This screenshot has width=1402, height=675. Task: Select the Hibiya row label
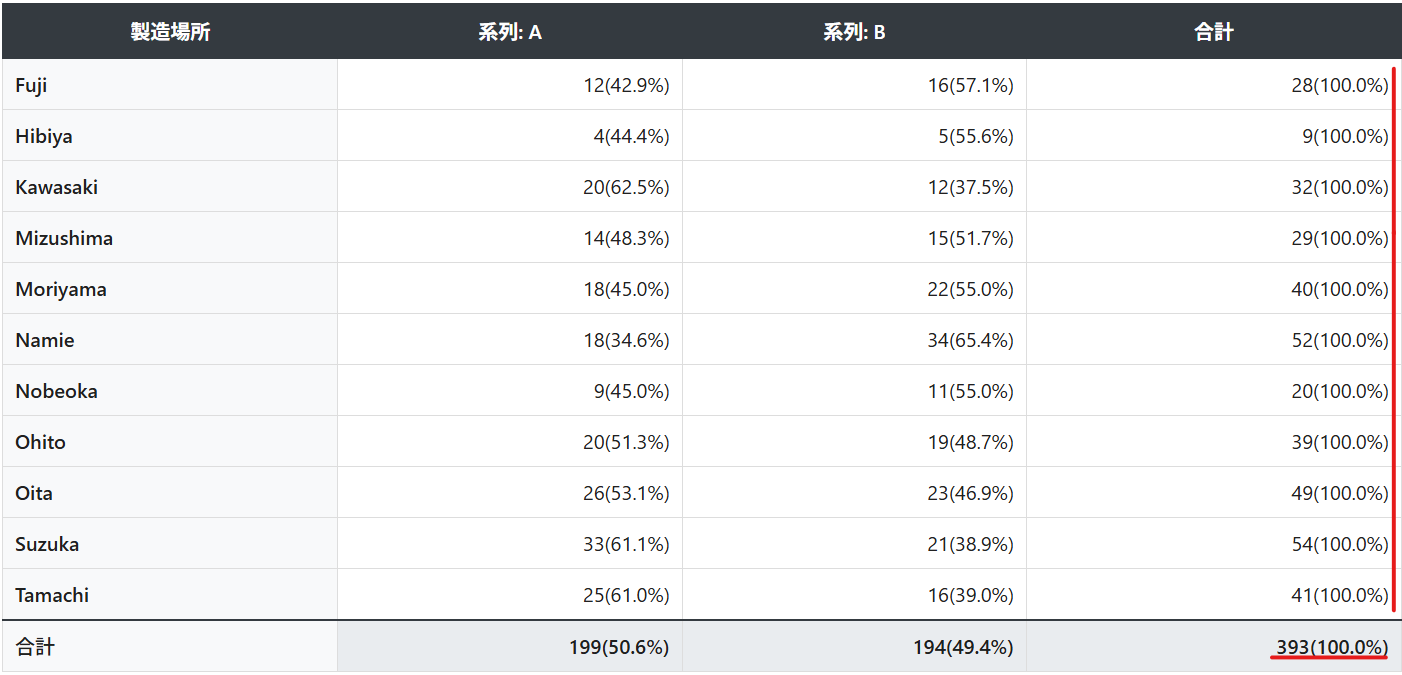[x=44, y=136]
